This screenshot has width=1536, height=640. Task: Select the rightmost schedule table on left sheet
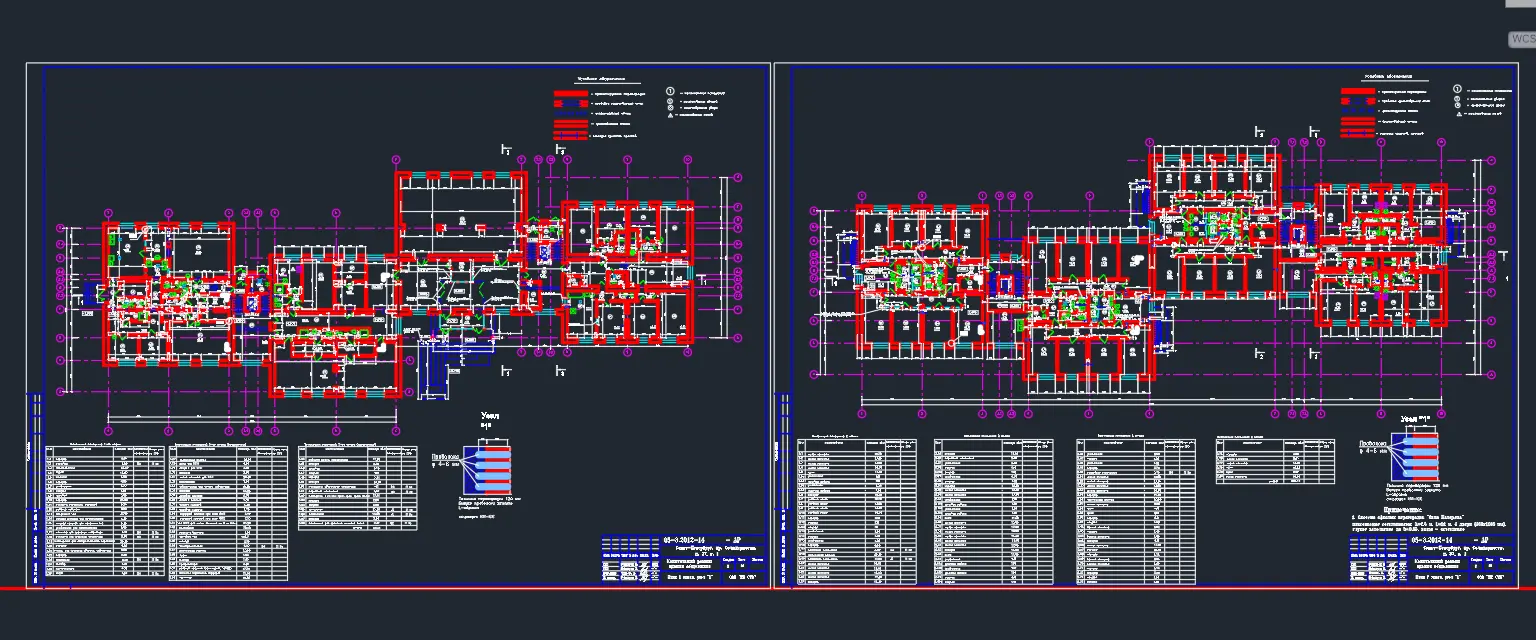tap(358, 488)
